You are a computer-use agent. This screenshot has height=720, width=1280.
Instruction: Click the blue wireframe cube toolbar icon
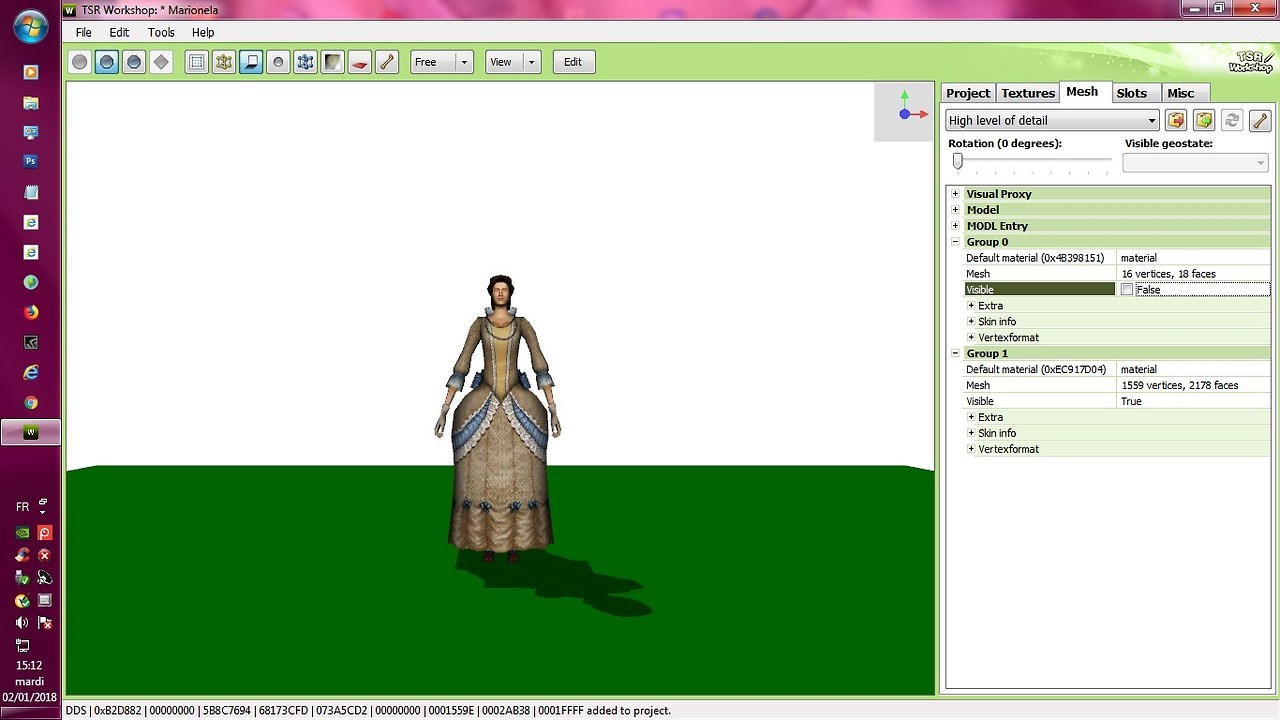[x=306, y=62]
